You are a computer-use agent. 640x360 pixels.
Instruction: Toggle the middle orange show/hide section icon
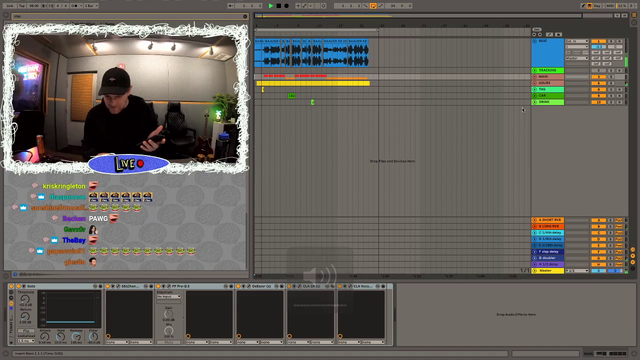pos(633,256)
